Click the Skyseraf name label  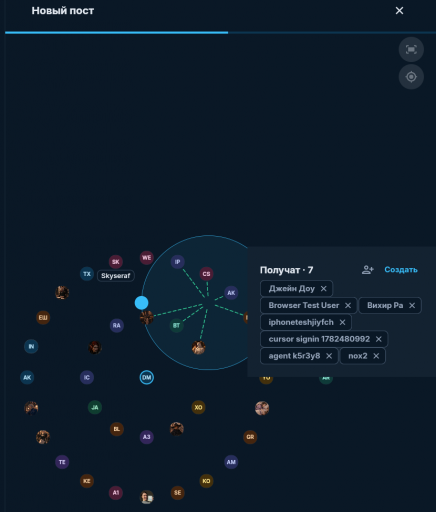(x=116, y=276)
